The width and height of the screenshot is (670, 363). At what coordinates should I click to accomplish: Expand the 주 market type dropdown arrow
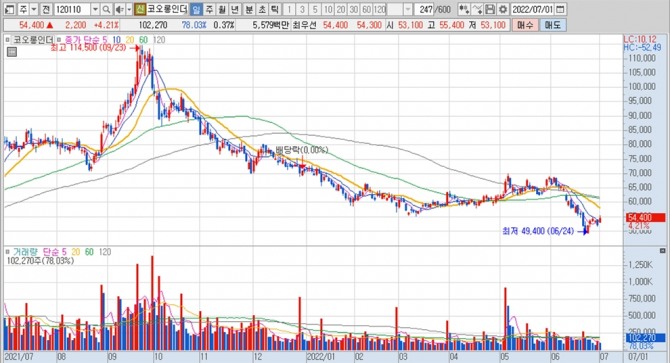pyautogui.click(x=33, y=9)
